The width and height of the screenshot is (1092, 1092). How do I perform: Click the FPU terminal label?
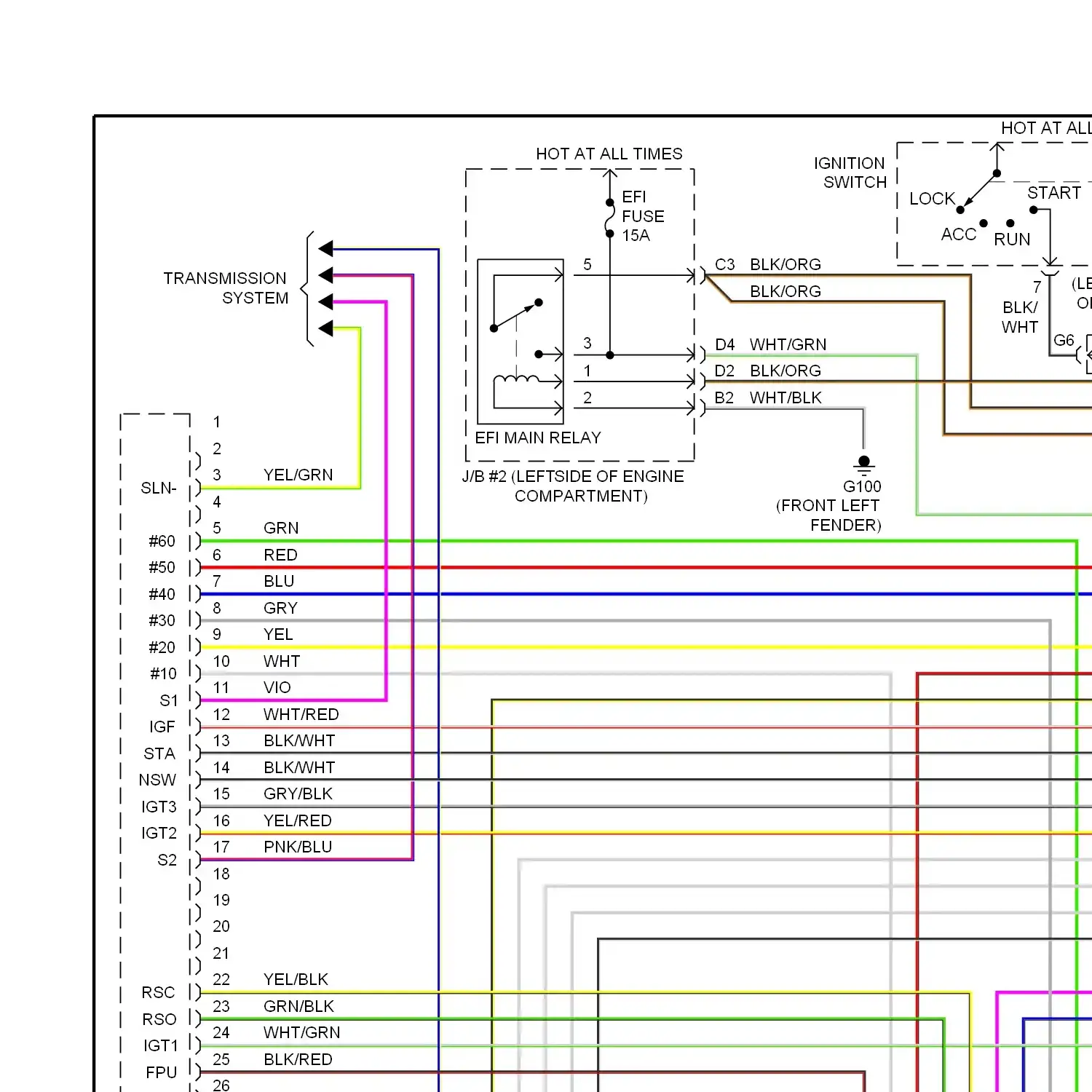point(161,1072)
